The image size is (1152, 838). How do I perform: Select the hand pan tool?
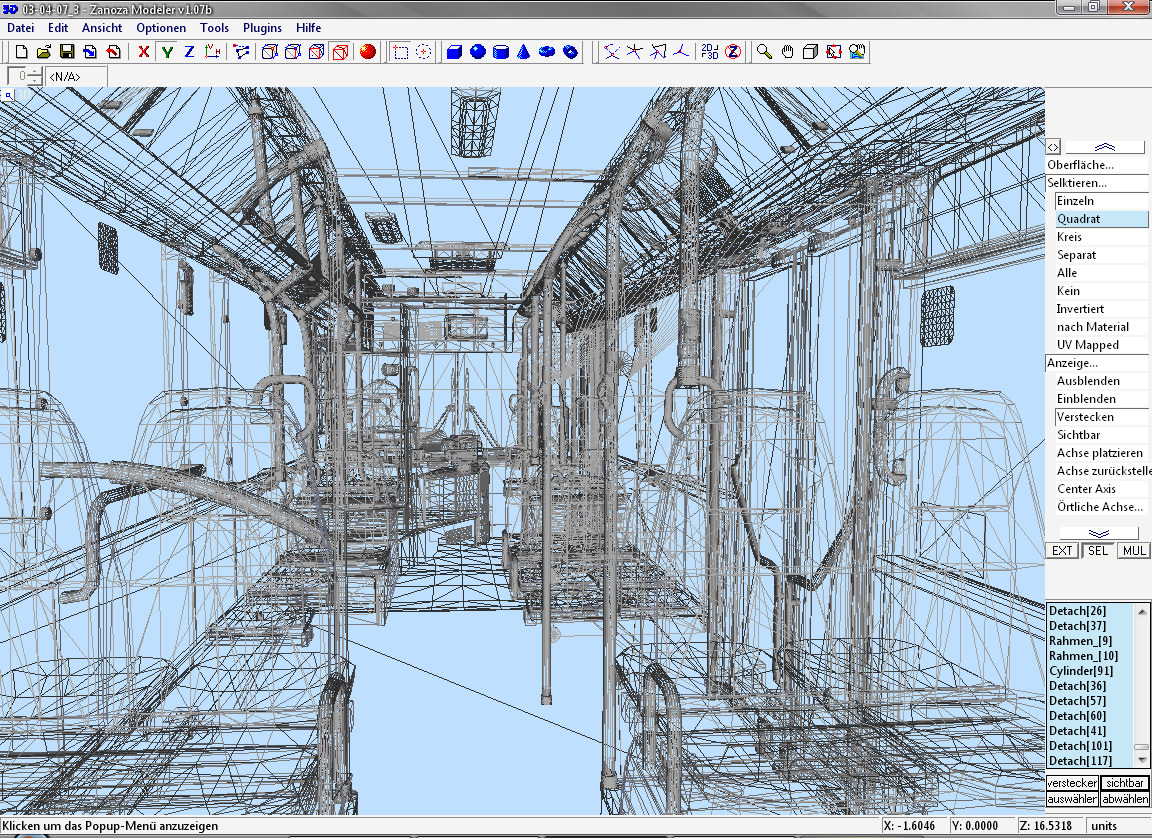tap(788, 51)
